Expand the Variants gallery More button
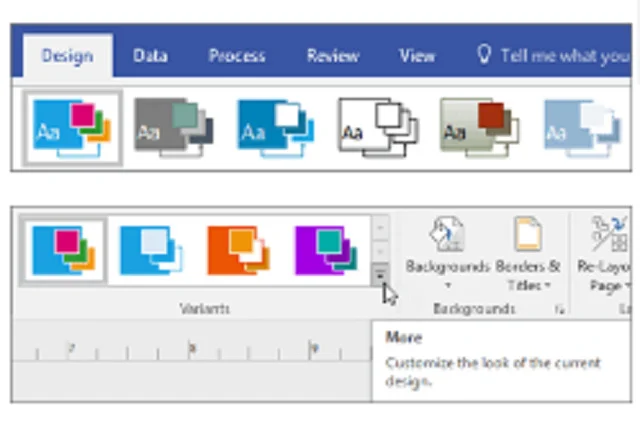Image resolution: width=640 pixels, height=424 pixels. (380, 275)
